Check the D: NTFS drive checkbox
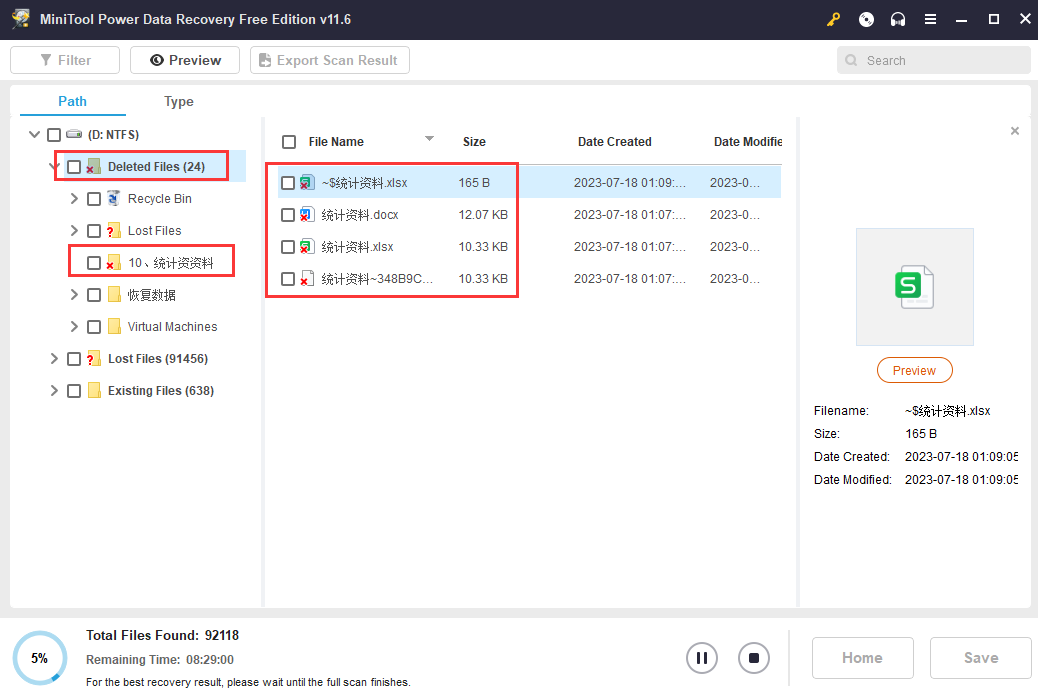The image size is (1038, 693). tap(54, 135)
